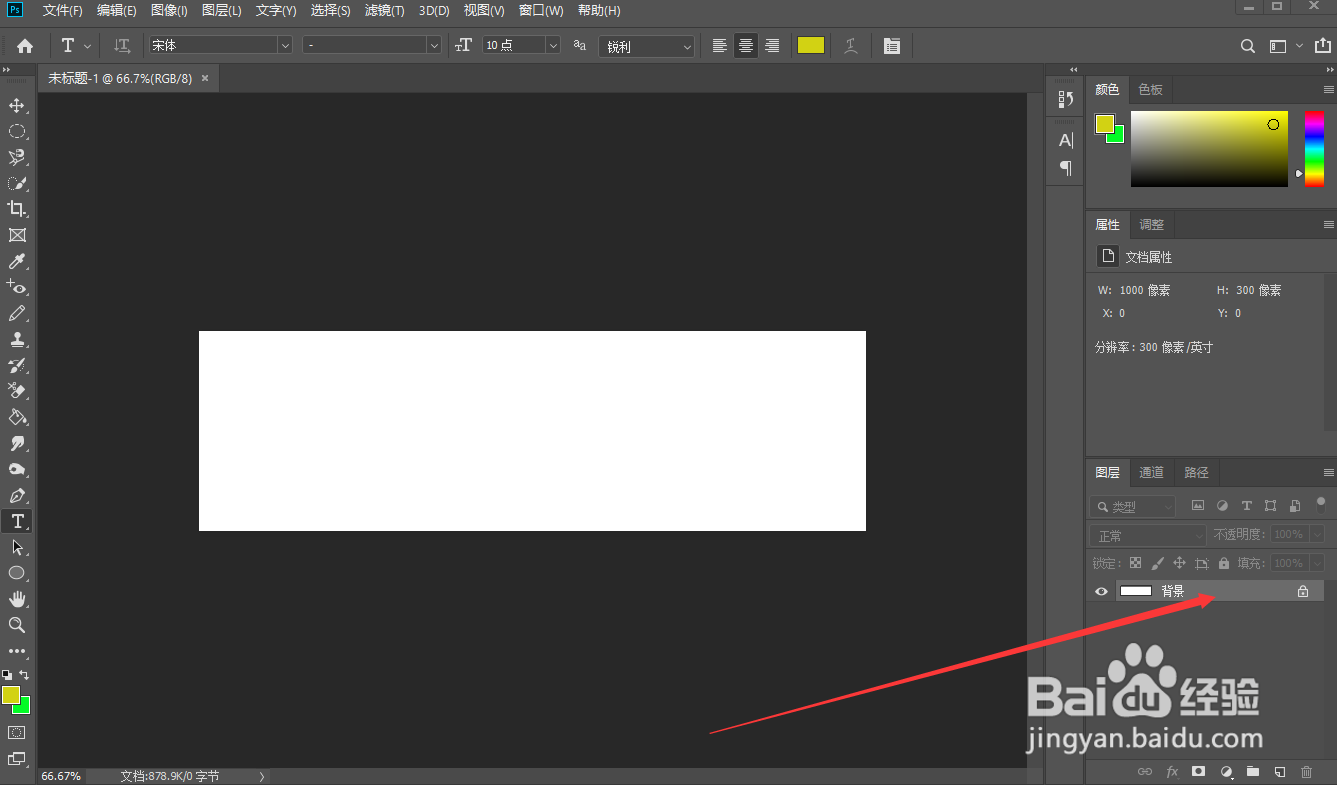Select the Pen tool

point(17,495)
